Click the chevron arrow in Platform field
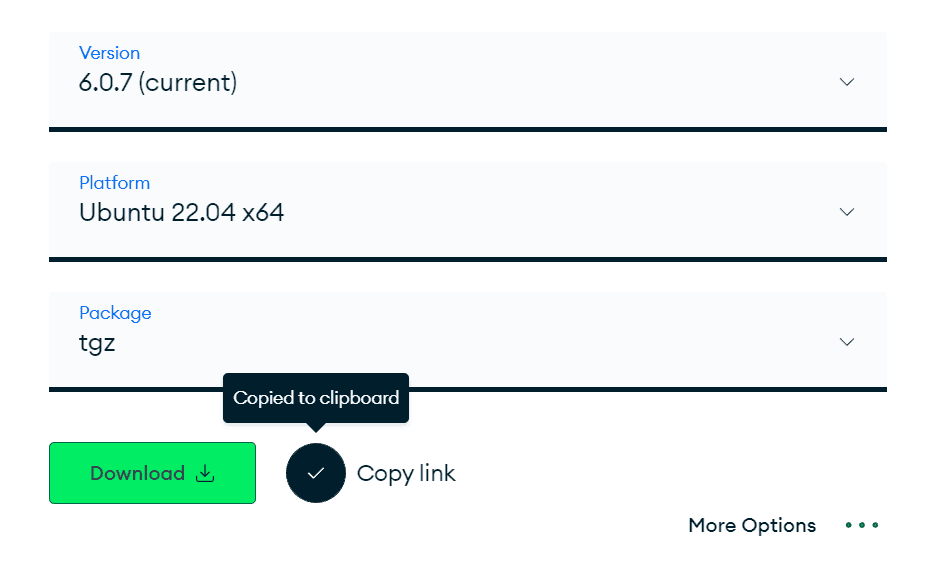Viewport: 950px width, 585px height. point(846,212)
